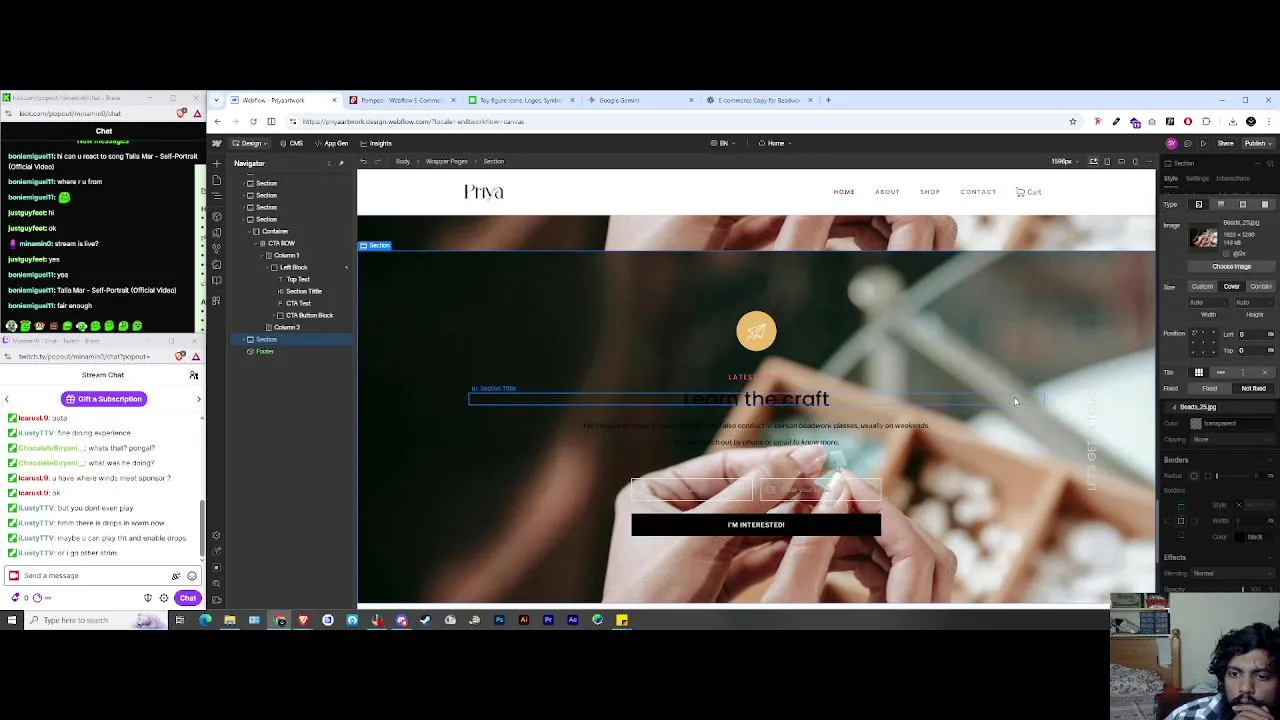Open the Navigator panel icon in sidebar
Viewport: 1280px width, 720px height.
click(217, 197)
